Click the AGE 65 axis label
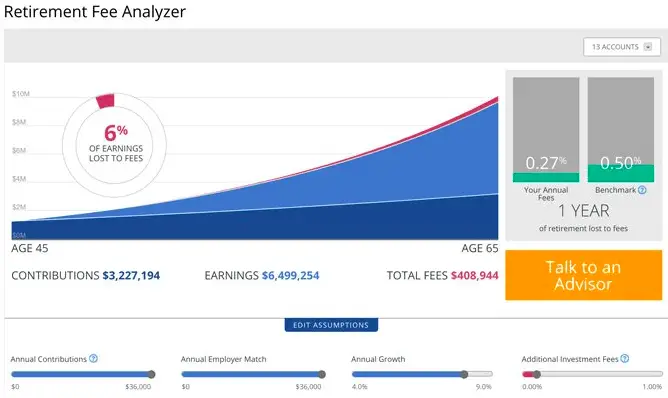668x398 pixels. [x=480, y=248]
